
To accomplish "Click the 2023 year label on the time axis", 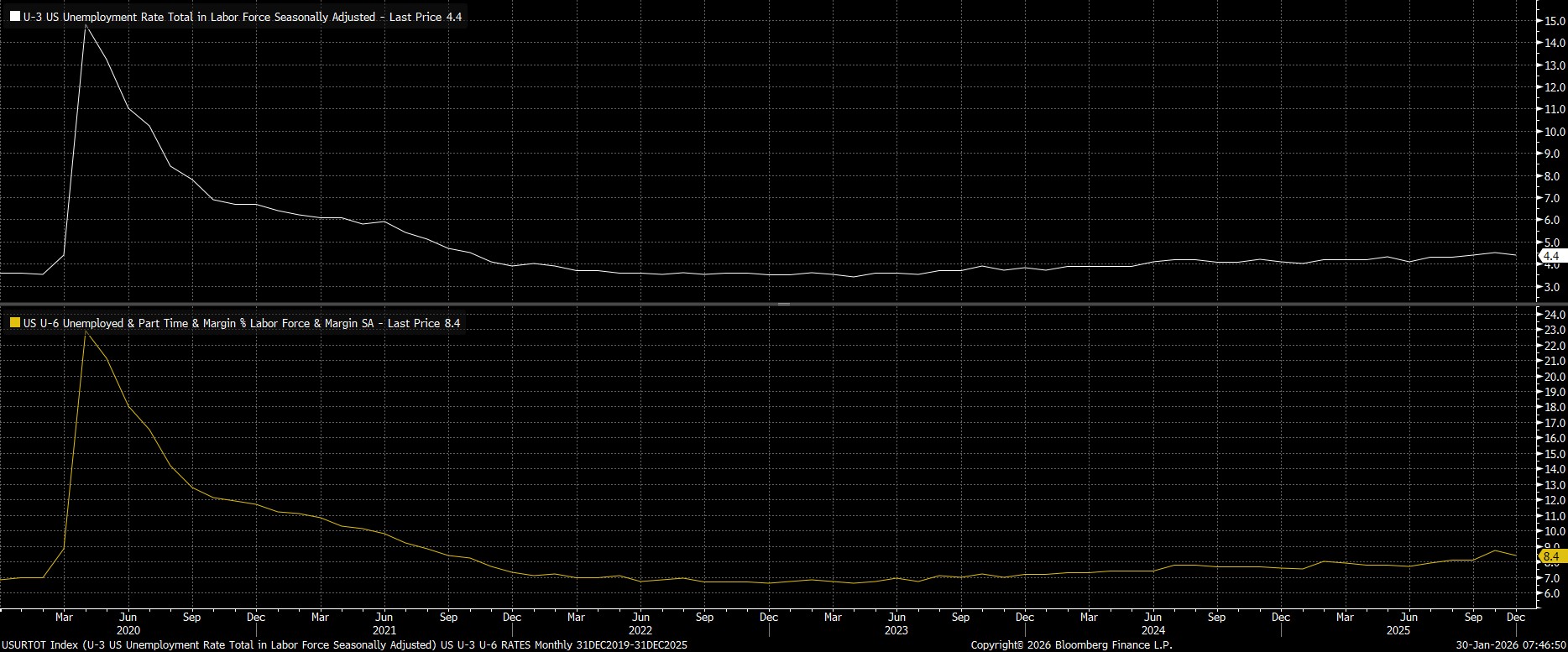I will 896,630.
